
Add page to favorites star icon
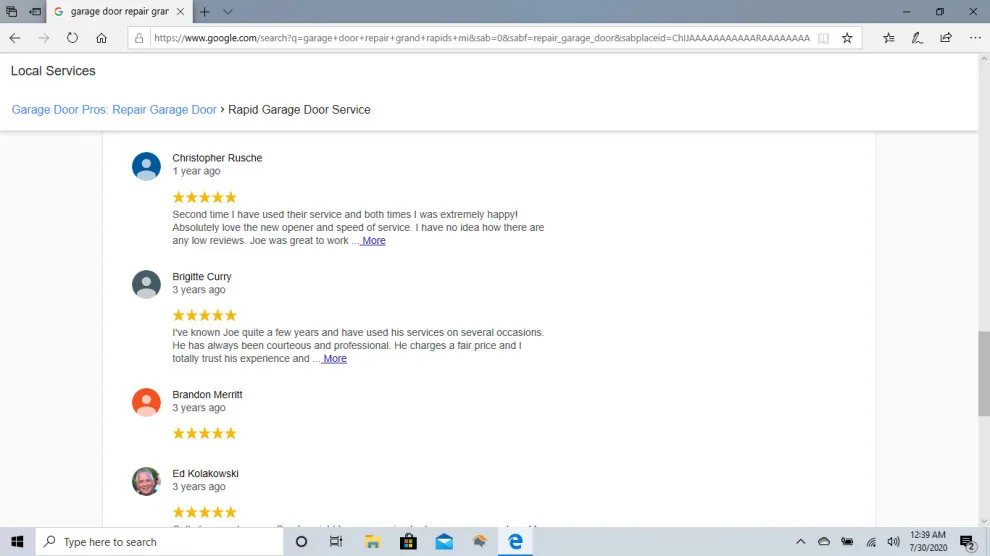(x=847, y=38)
